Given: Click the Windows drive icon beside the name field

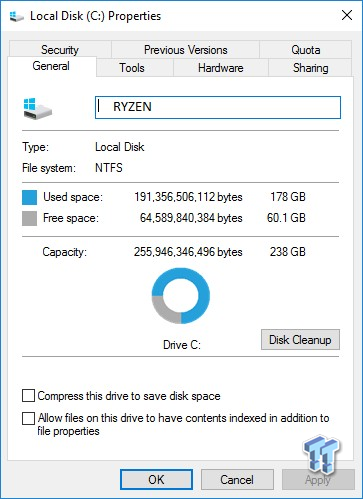Looking at the screenshot, I should coord(38,108).
